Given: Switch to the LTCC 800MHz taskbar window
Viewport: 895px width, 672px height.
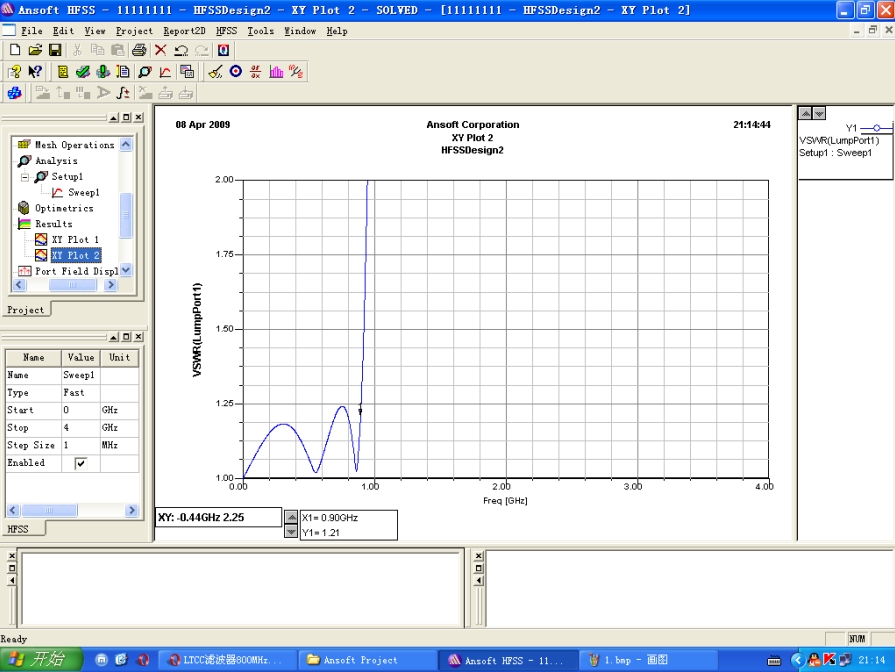Looking at the screenshot, I should [x=227, y=660].
